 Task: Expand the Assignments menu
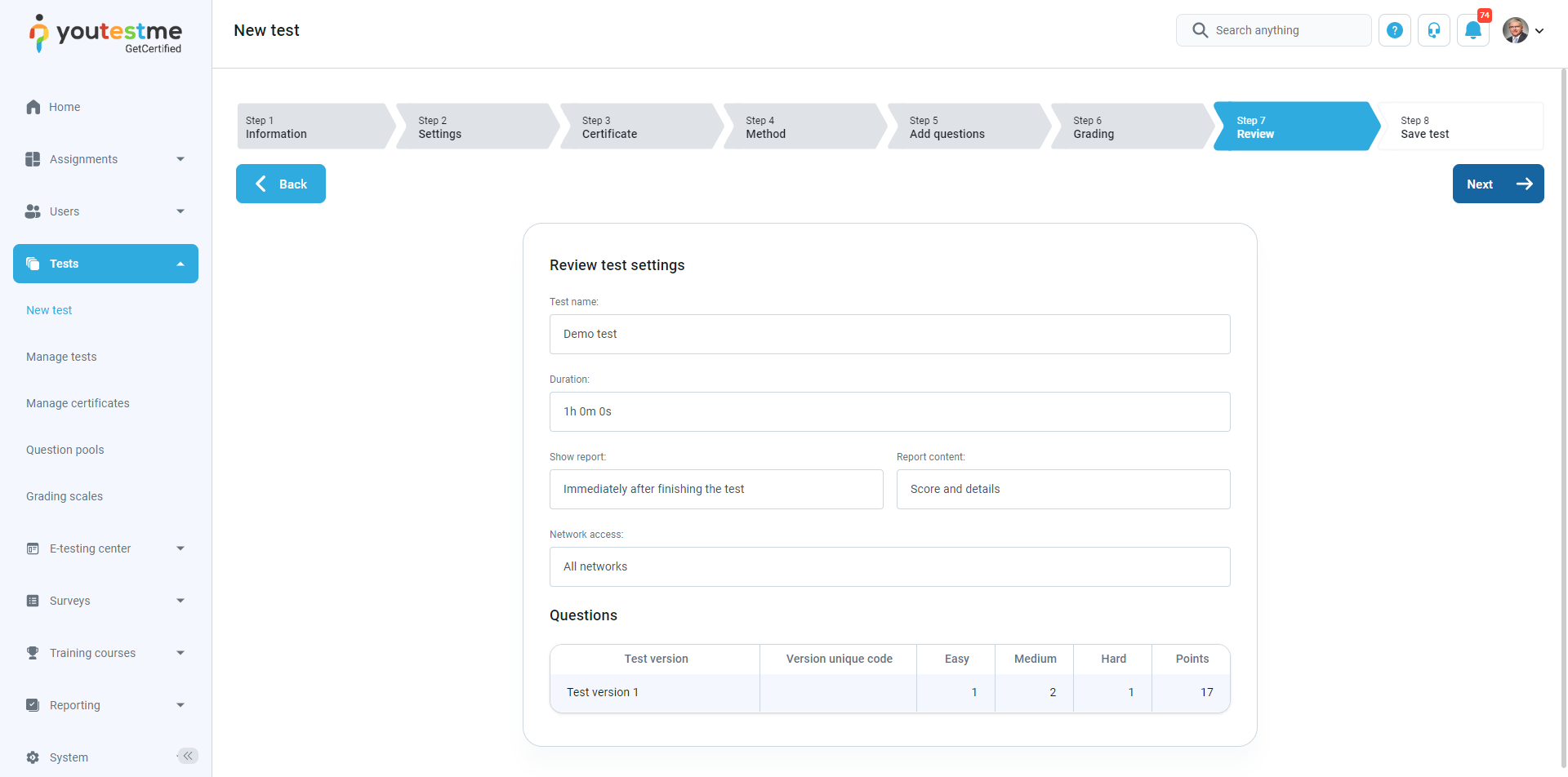105,159
